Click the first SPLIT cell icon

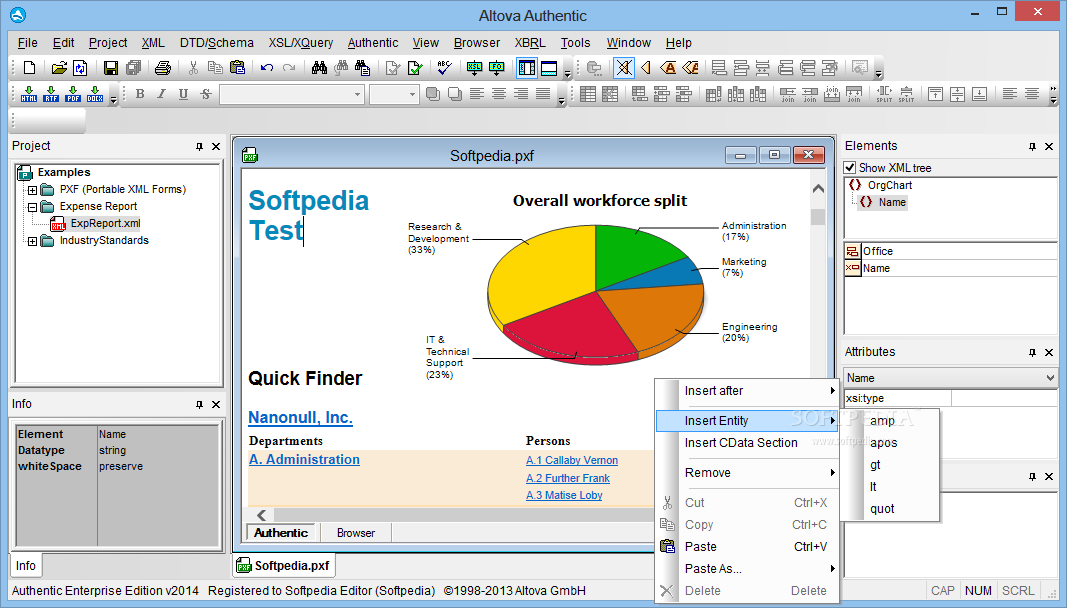(x=884, y=94)
